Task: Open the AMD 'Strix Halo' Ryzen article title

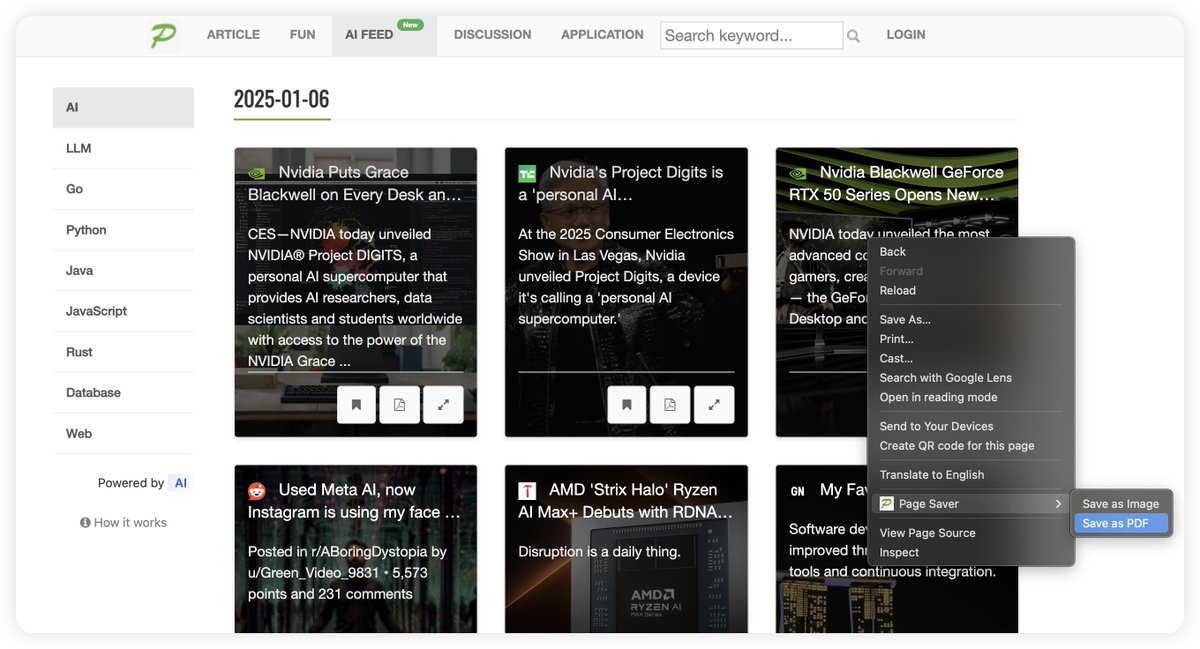Action: coord(627,501)
